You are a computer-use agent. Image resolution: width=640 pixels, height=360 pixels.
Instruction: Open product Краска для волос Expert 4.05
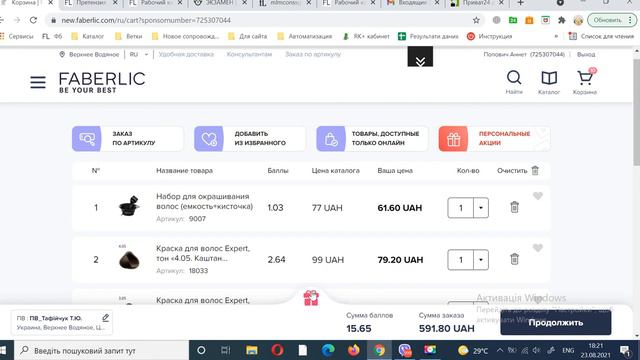coord(203,253)
